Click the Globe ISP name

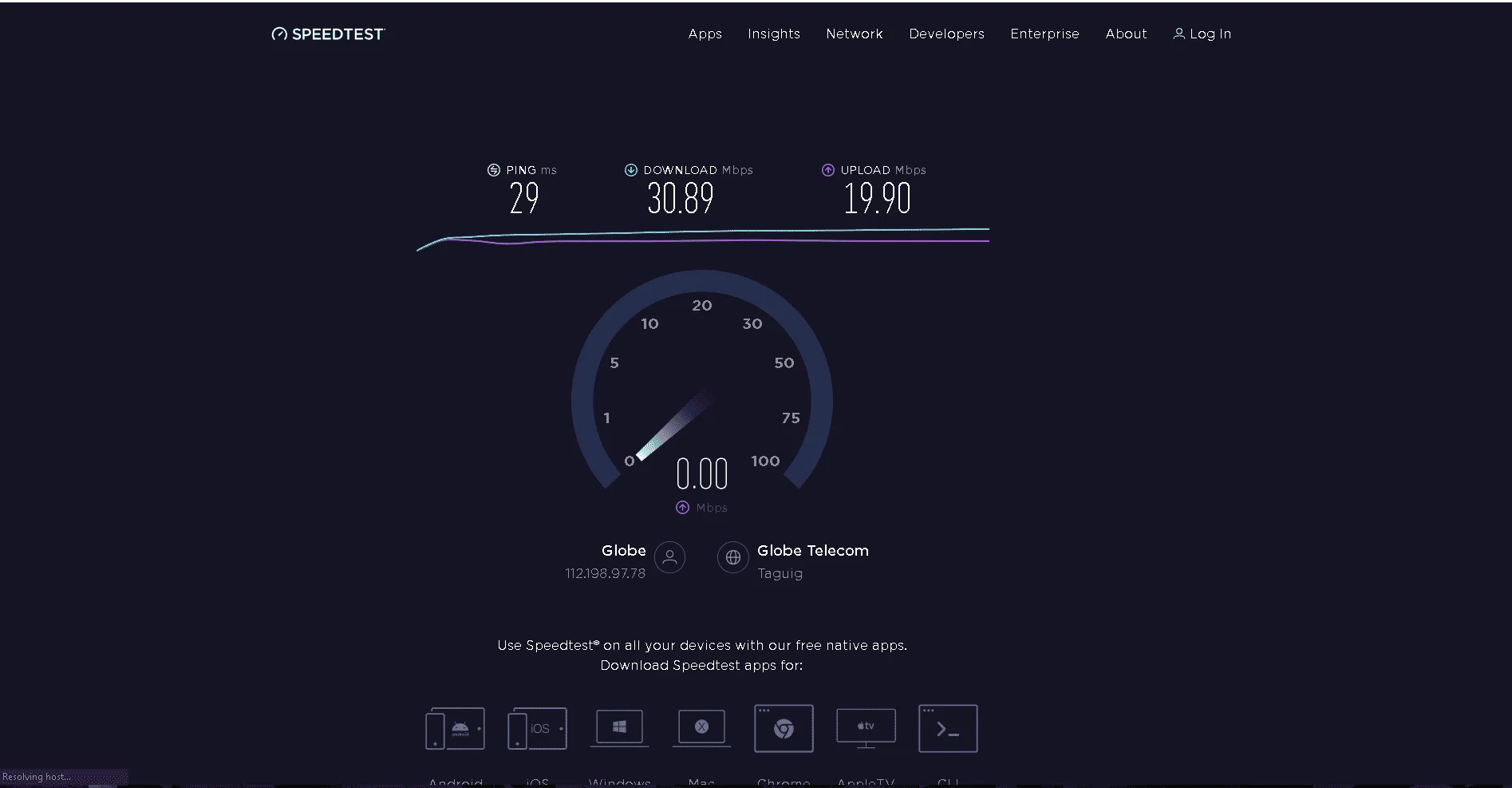[624, 550]
